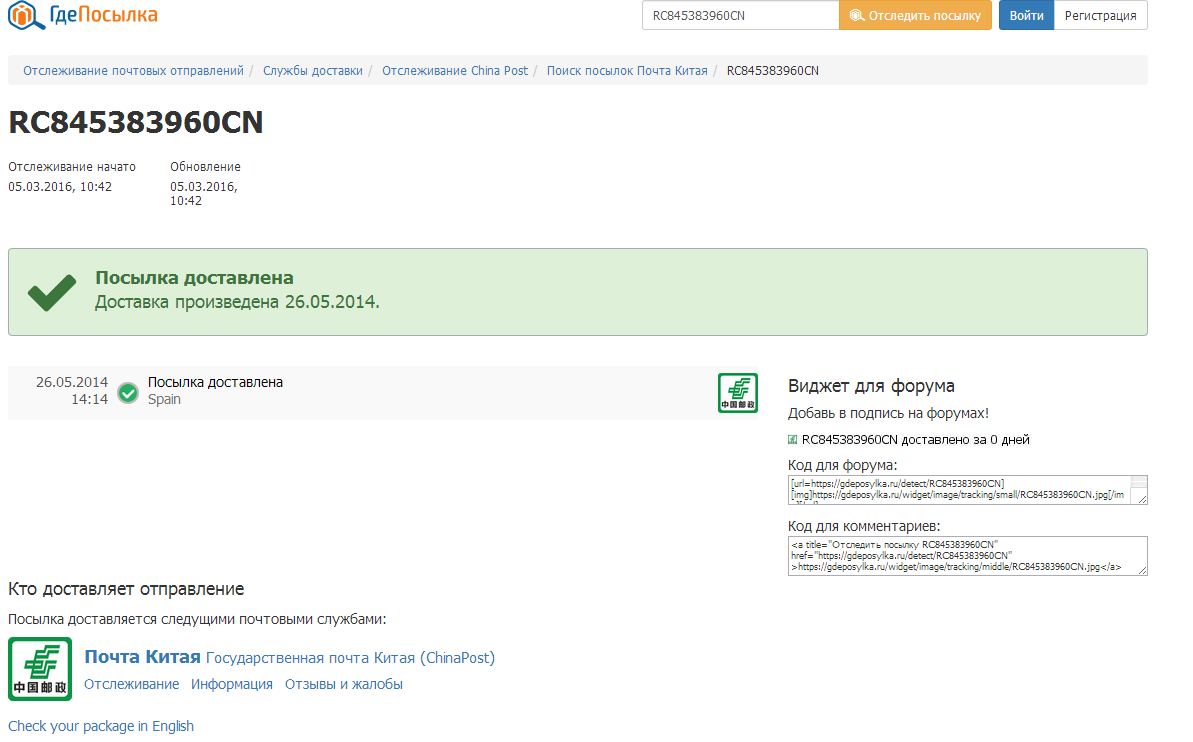Open the ГдеПосылка logo home link
This screenshot has height=742, width=1193.
coord(83,15)
